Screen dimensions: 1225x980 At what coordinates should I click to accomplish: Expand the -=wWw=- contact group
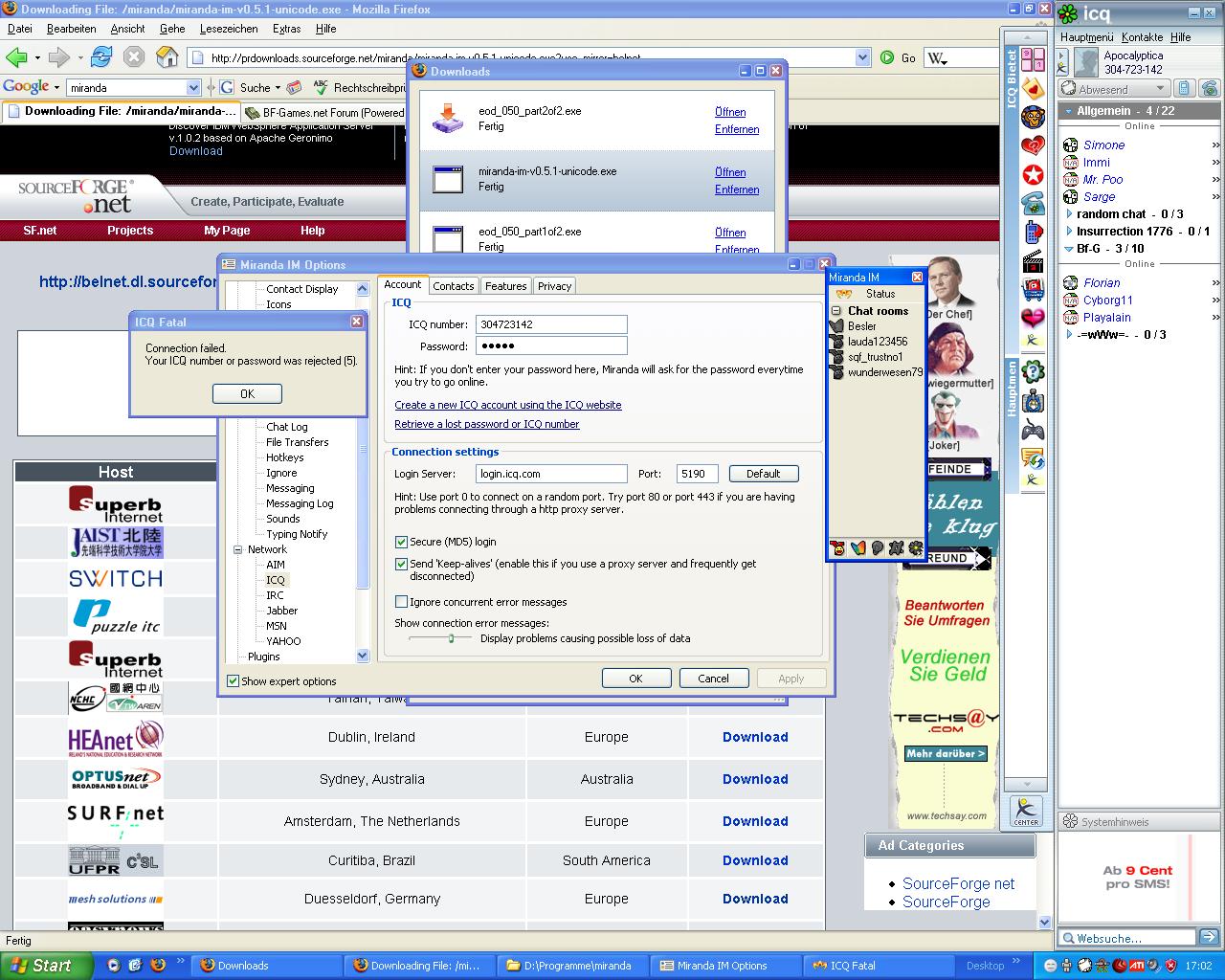tap(1069, 335)
